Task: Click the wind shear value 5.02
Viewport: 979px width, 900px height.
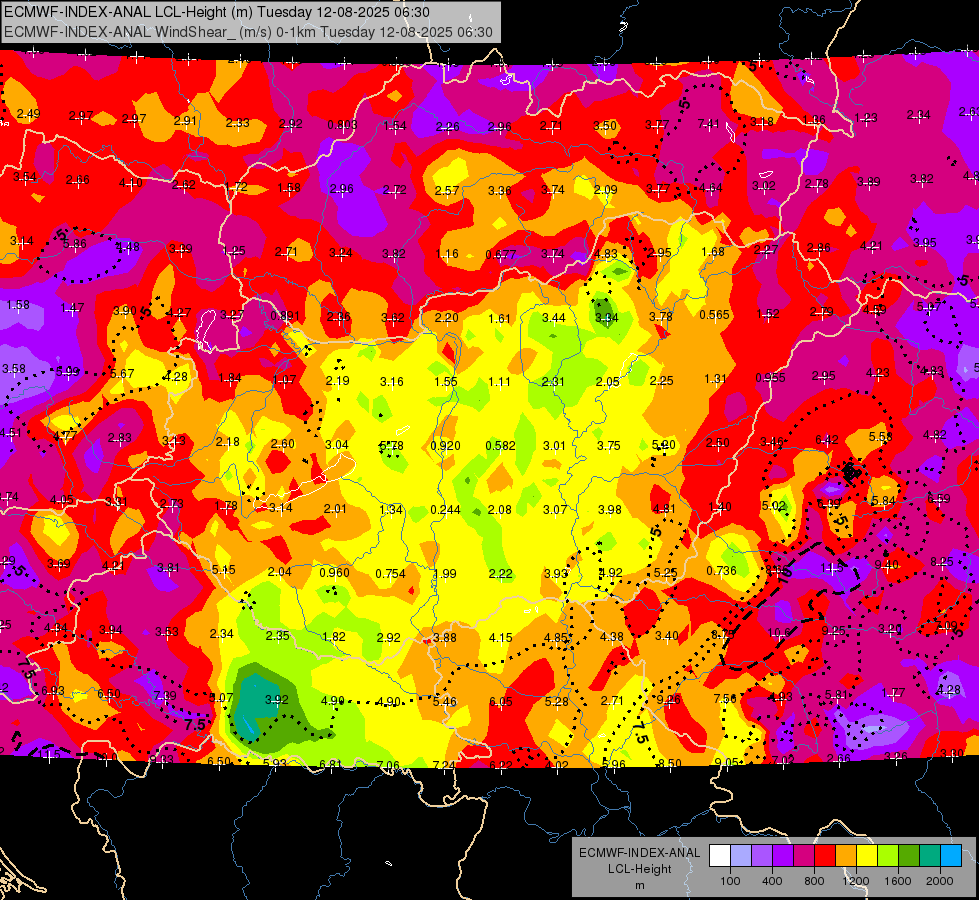Action: (x=773, y=505)
